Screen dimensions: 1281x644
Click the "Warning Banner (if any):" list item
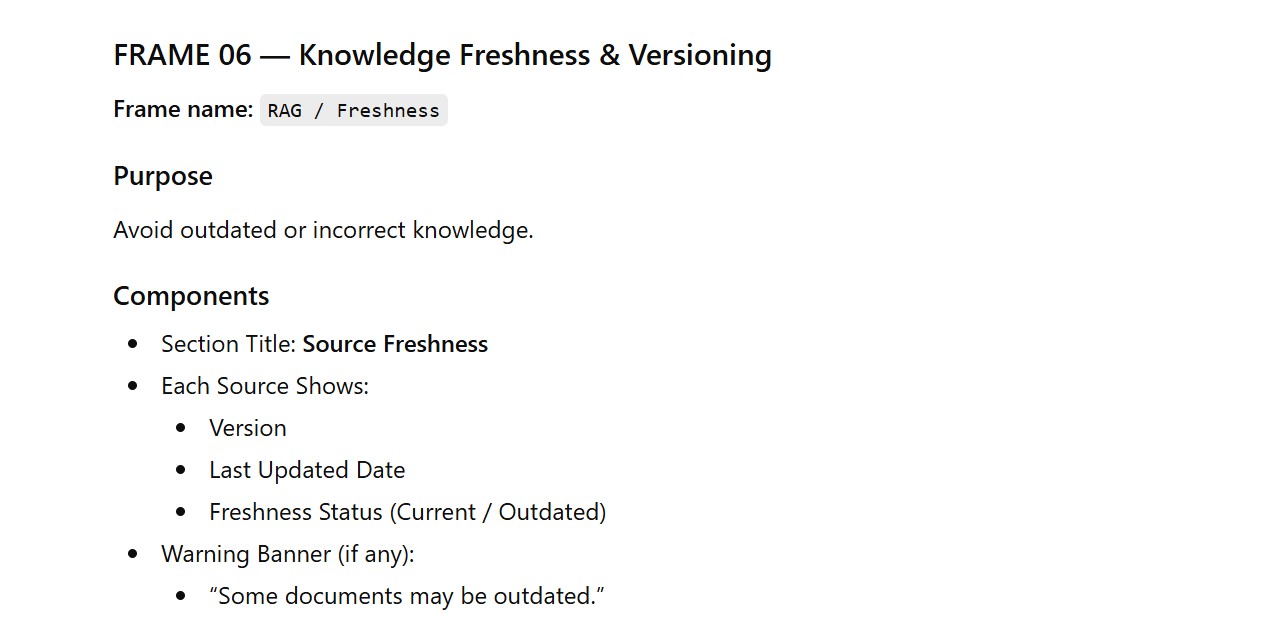[x=287, y=554]
